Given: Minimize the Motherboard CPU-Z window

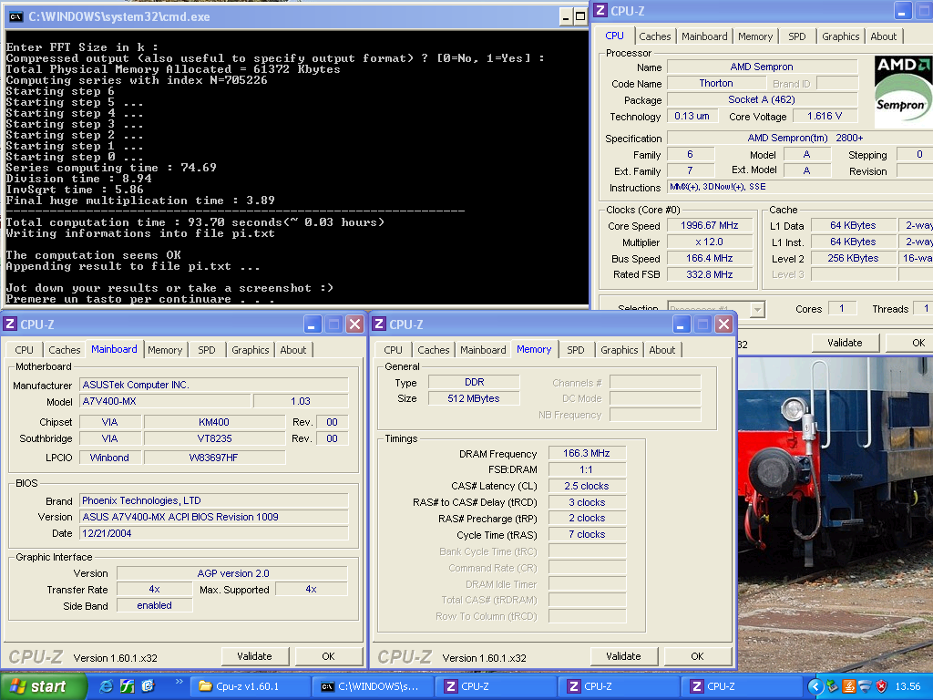Looking at the screenshot, I should [312, 324].
